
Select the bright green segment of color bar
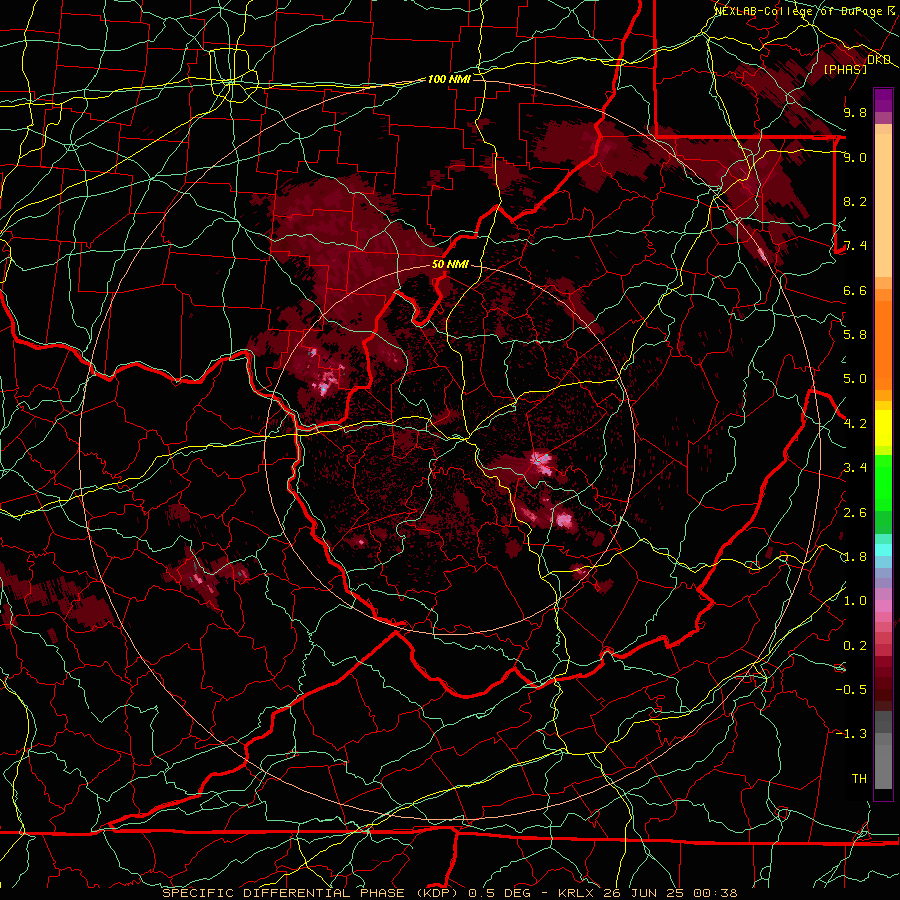pos(883,482)
